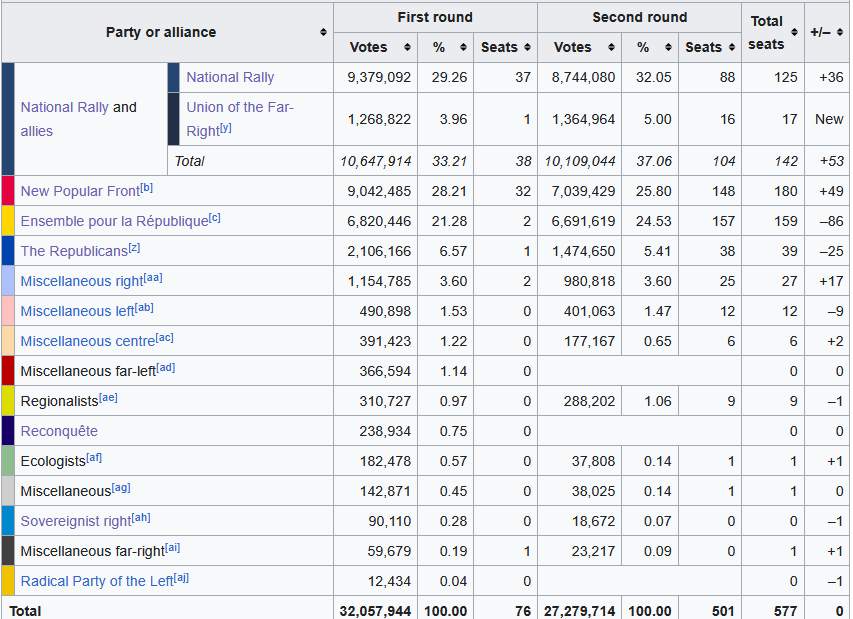Open footnote [y] after Far-Right

click(x=225, y=127)
